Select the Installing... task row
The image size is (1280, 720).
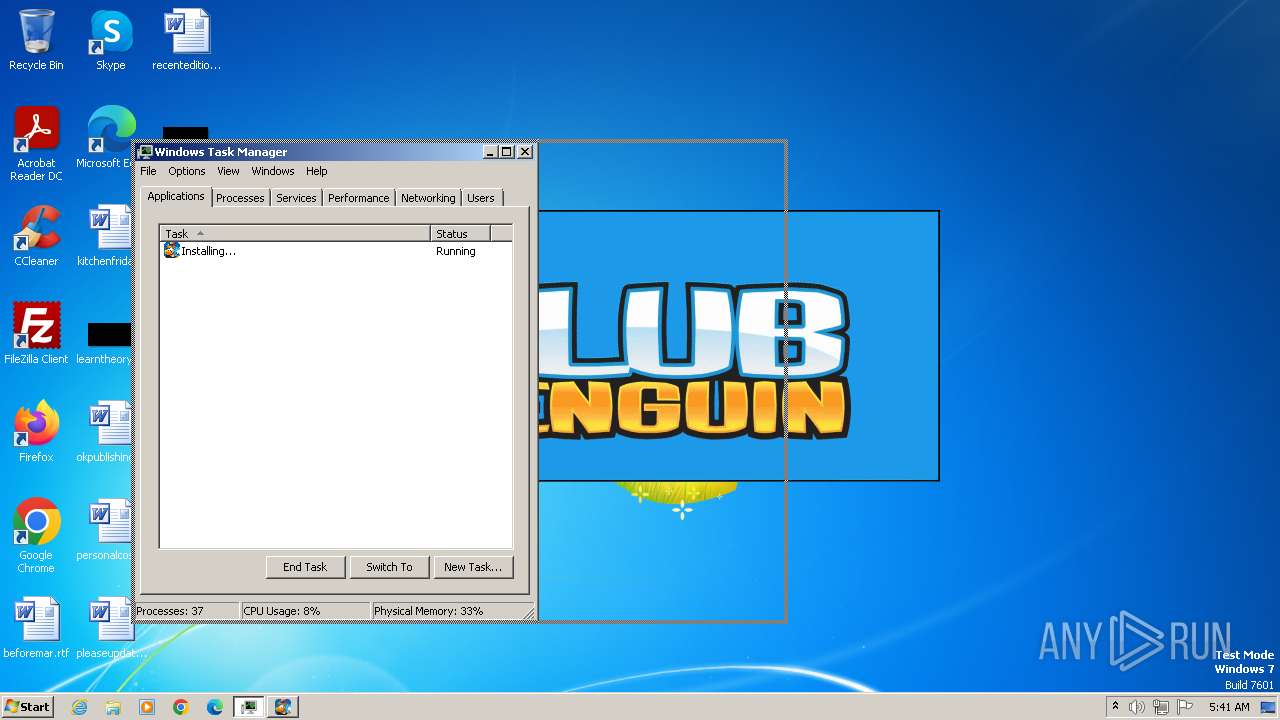pos(336,251)
